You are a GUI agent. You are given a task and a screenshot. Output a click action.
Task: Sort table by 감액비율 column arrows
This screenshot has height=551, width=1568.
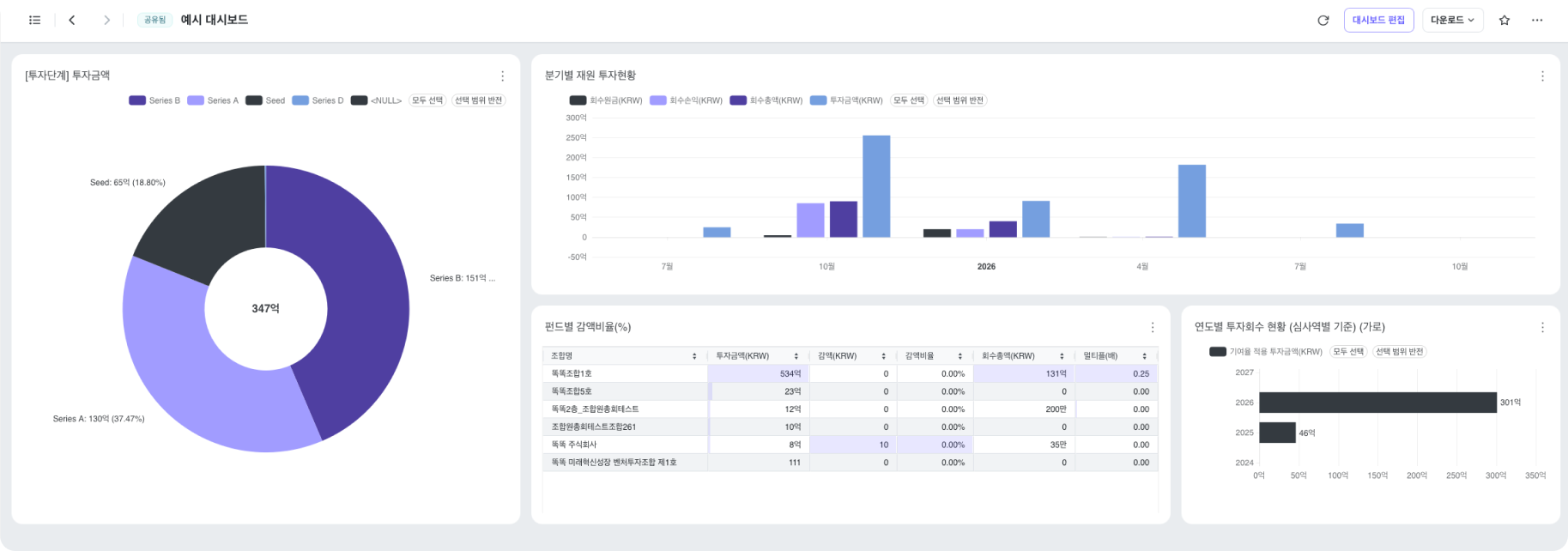[x=960, y=356]
